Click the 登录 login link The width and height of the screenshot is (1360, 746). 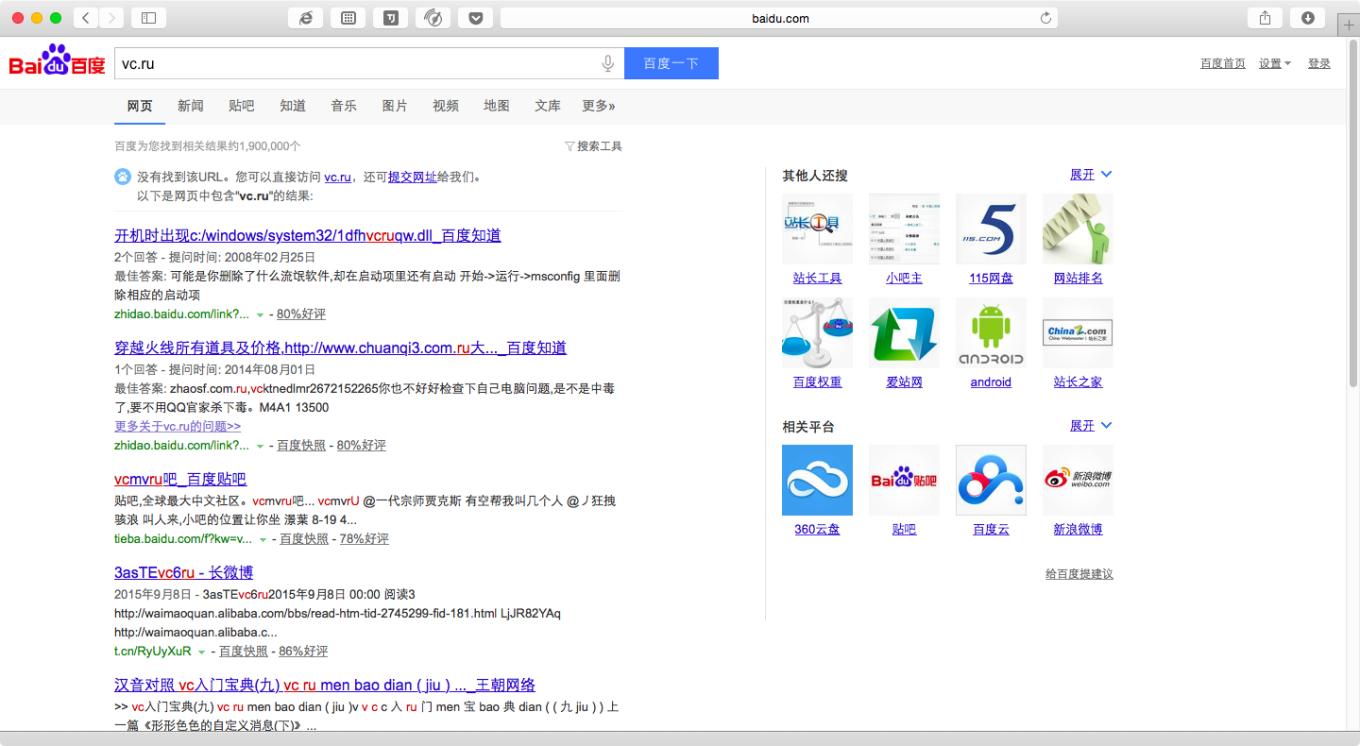click(x=1320, y=64)
